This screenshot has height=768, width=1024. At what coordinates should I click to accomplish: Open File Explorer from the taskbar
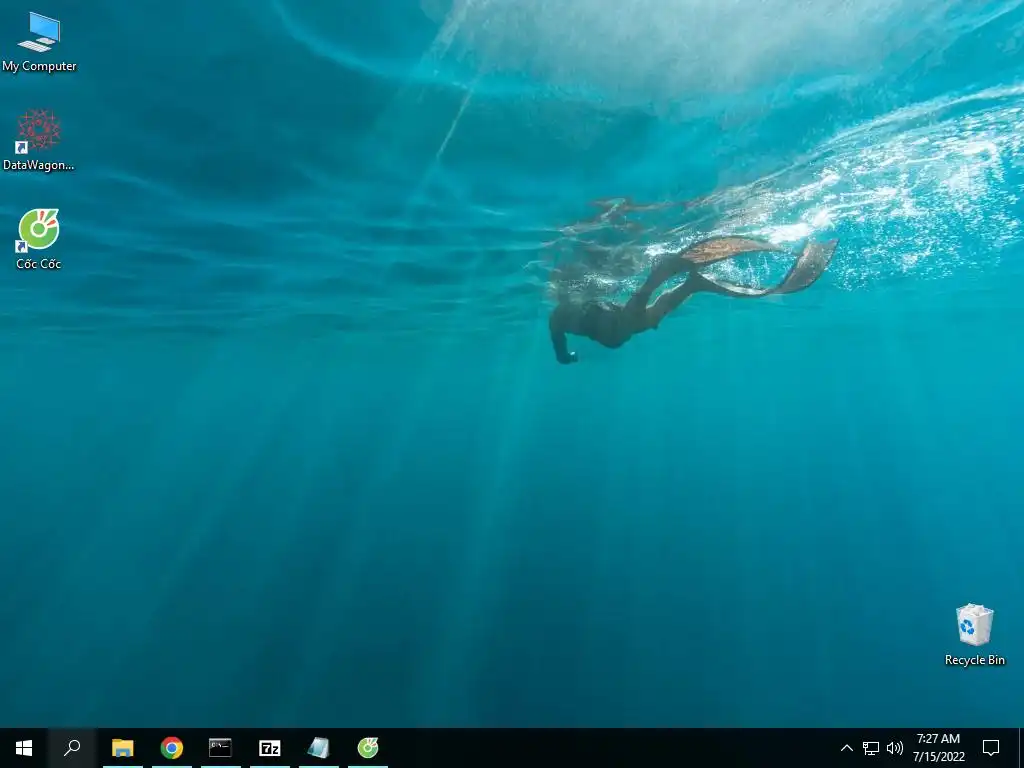[123, 748]
